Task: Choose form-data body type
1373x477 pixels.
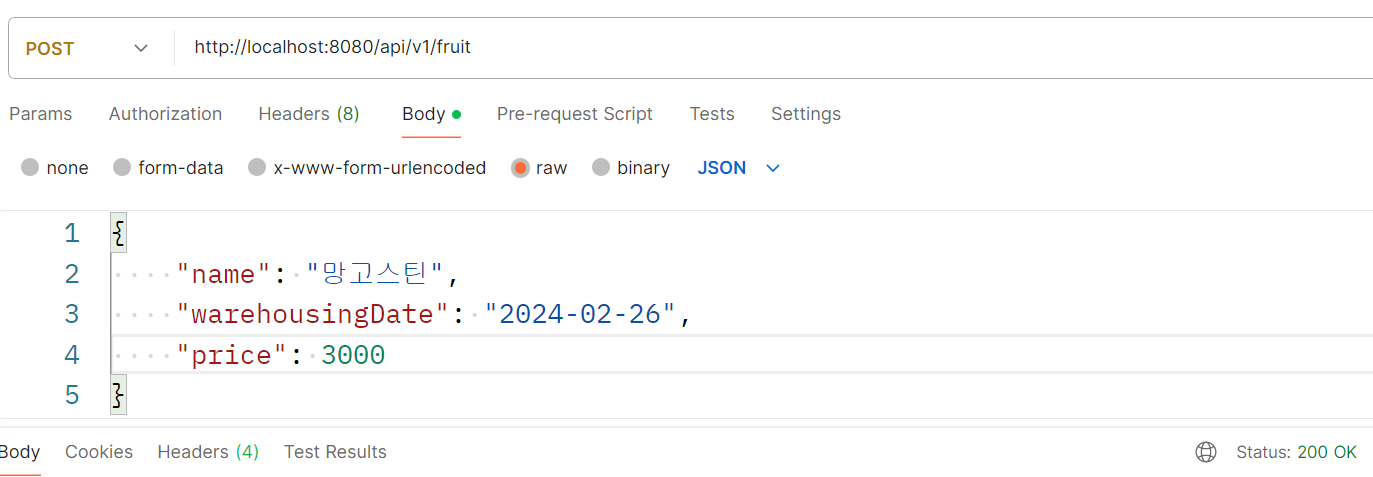Action: [x=123, y=168]
